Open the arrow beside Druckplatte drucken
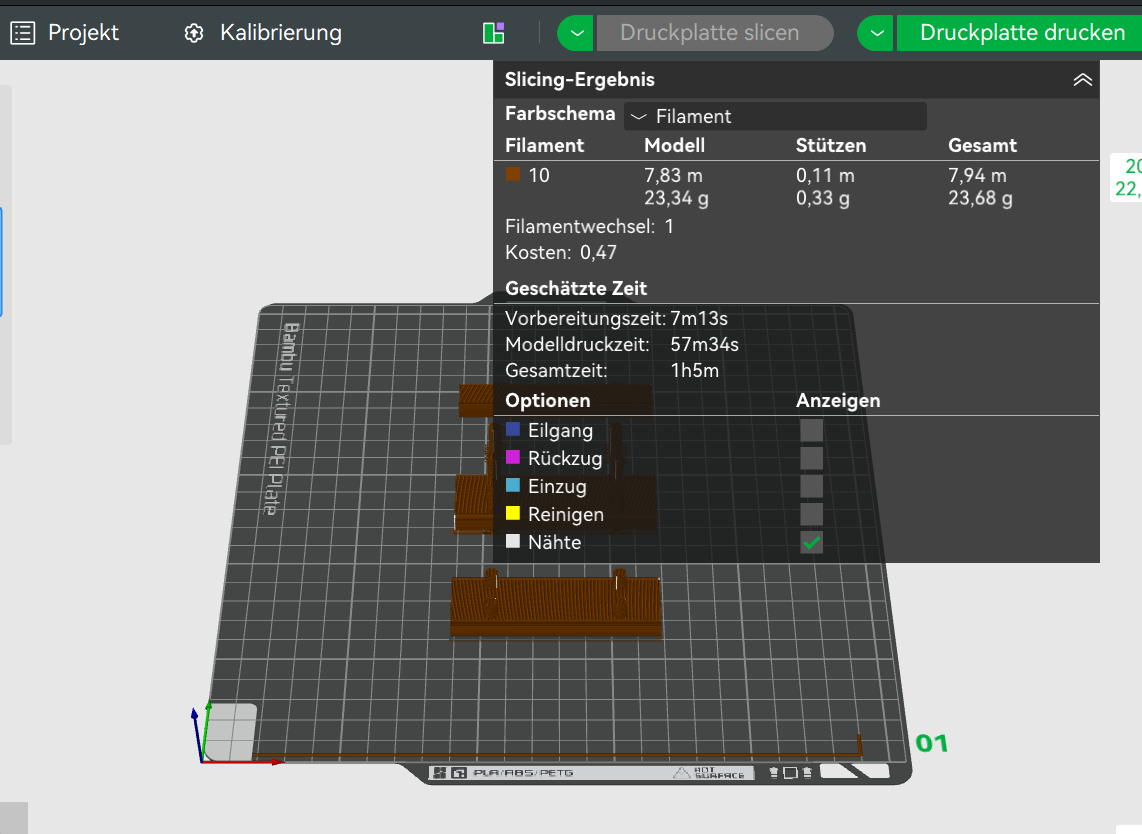The image size is (1142, 834). coord(876,33)
